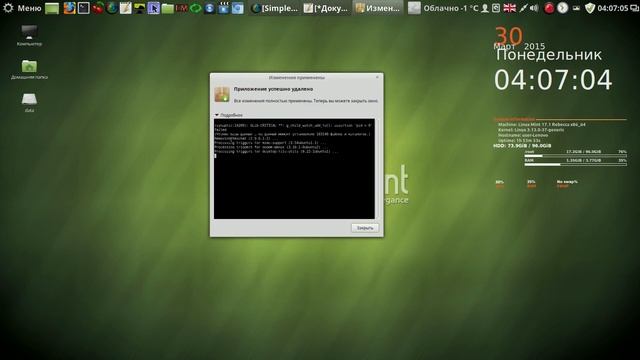This screenshot has height=360, width=640.
Task: Open the Домашняя папка desktop folder
Action: [29, 69]
